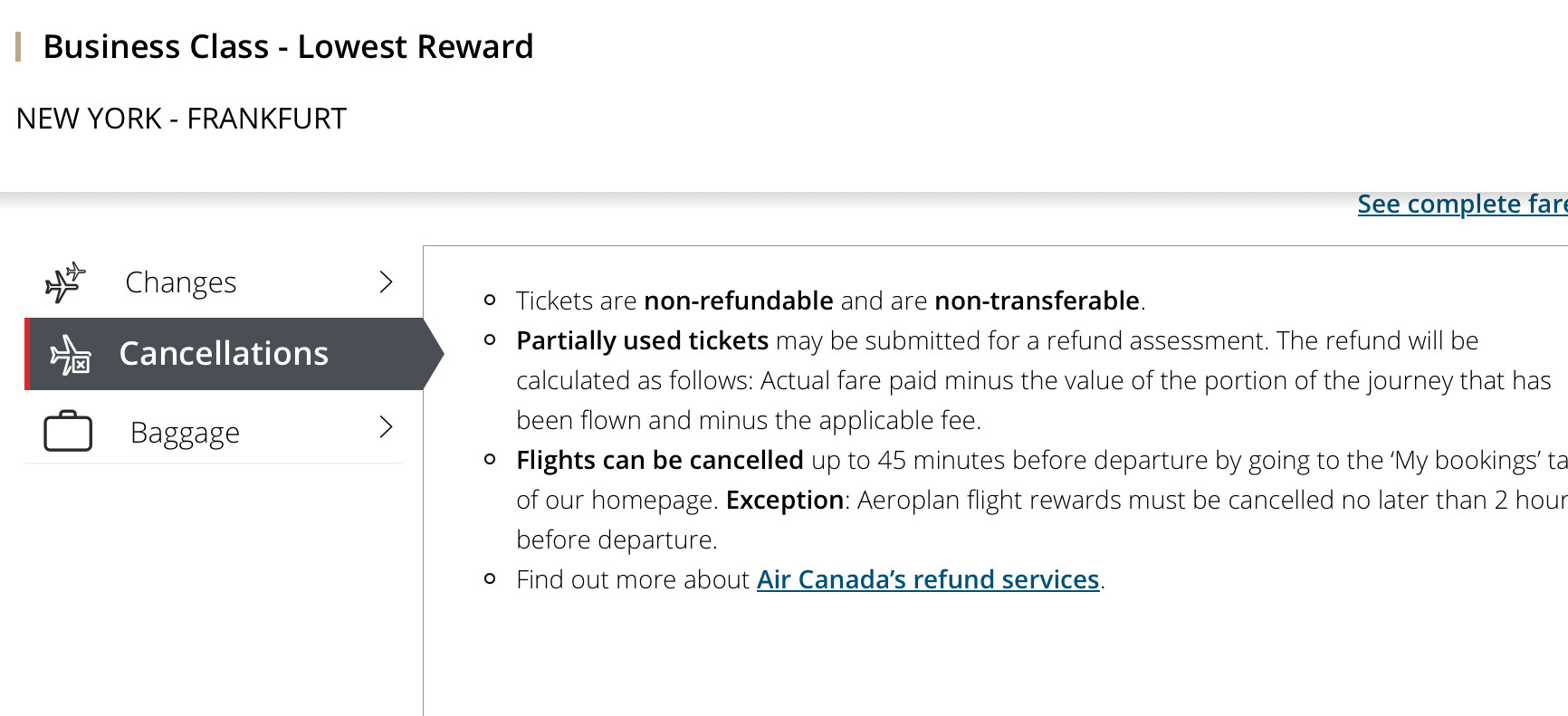Open the See complete fare link
Image resolution: width=1568 pixels, height=716 pixels.
(x=1461, y=205)
